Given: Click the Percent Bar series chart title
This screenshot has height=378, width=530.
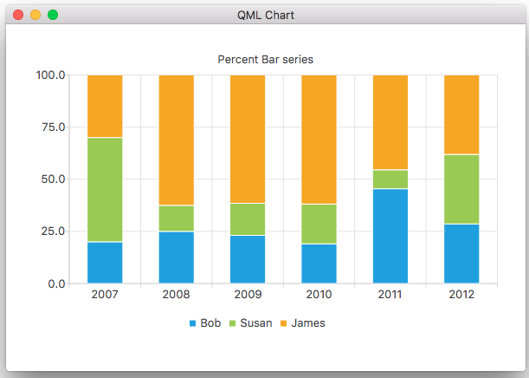Looking at the screenshot, I should [265, 60].
